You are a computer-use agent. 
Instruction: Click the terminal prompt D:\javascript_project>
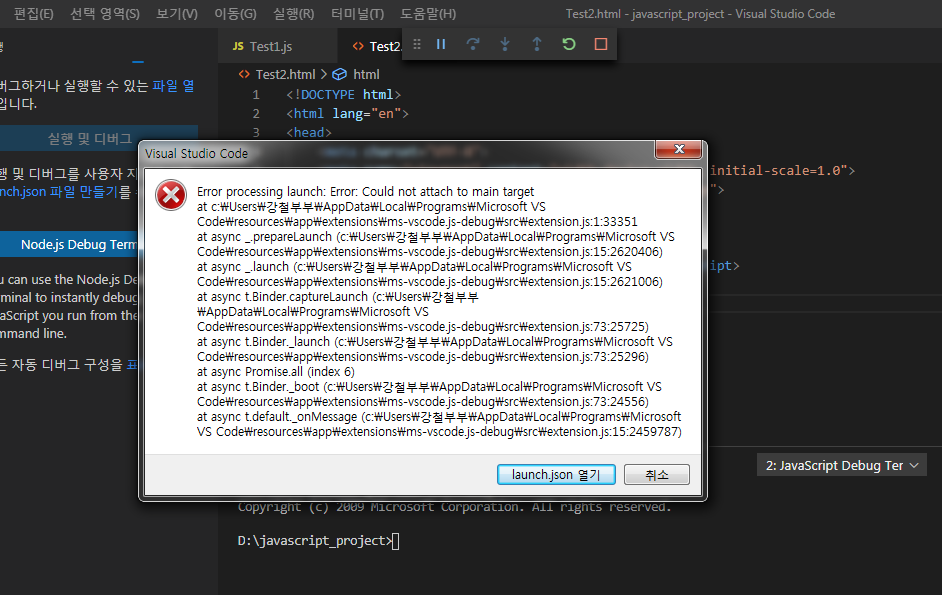[x=315, y=540]
